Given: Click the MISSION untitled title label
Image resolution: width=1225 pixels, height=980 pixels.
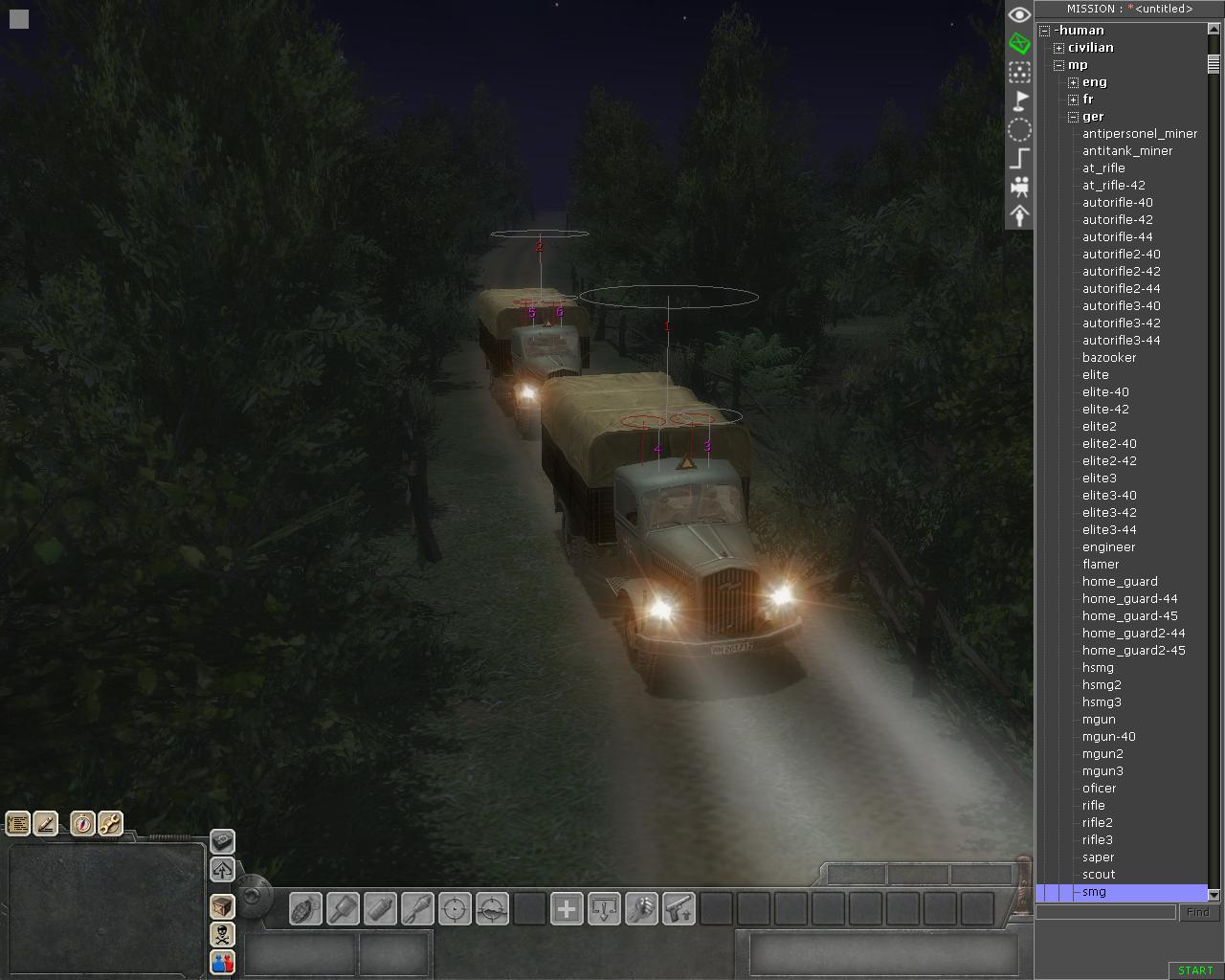Looking at the screenshot, I should coord(1129,9).
